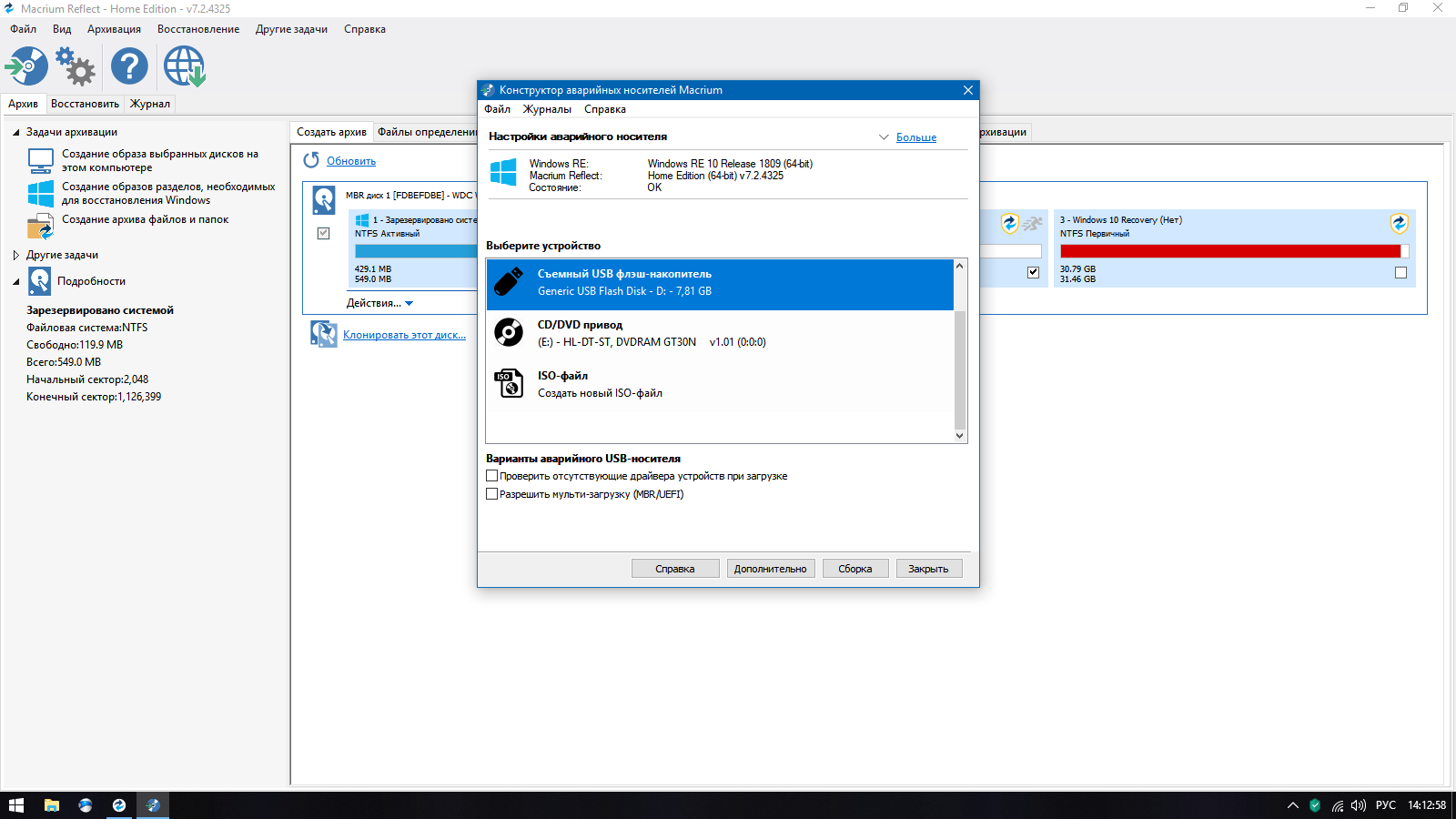Open the Вид menu

point(62,29)
